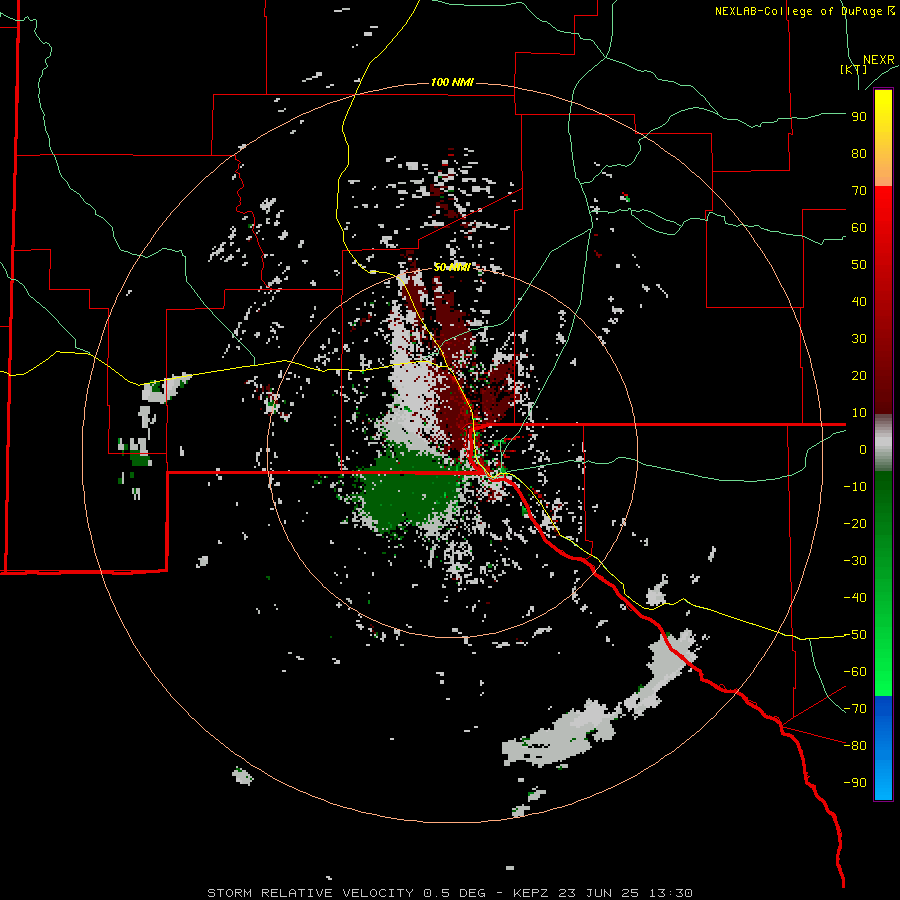Click the 50 value on velocity scale
The height and width of the screenshot is (900, 900).
click(x=859, y=265)
